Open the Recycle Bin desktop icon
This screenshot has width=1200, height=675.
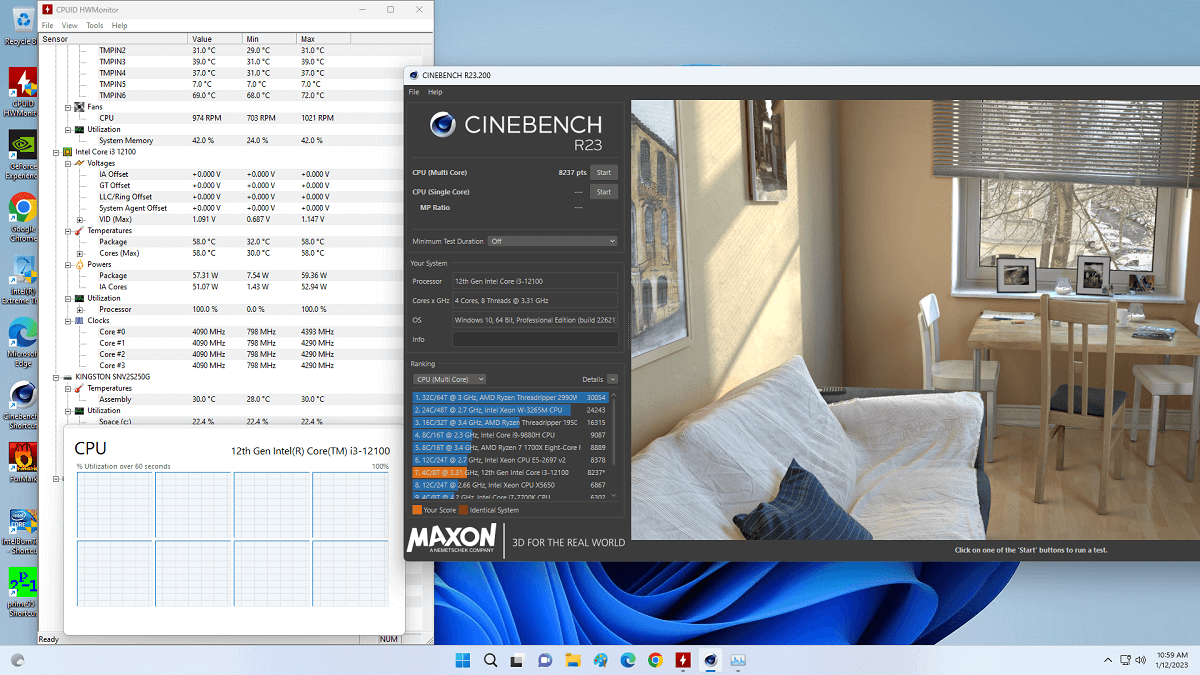[22, 24]
